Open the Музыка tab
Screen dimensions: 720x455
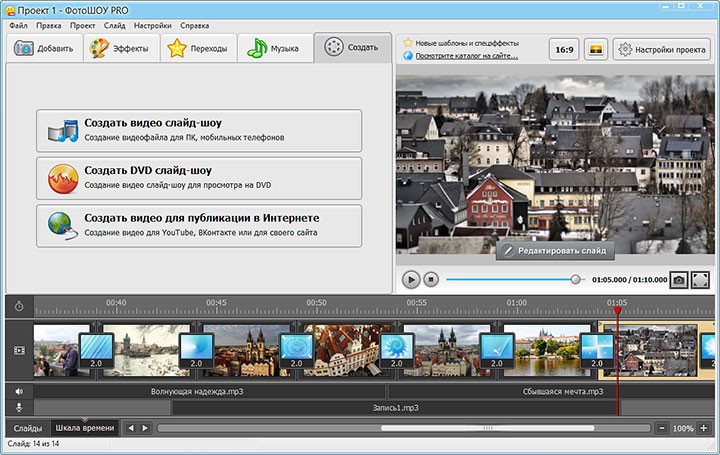tap(275, 48)
